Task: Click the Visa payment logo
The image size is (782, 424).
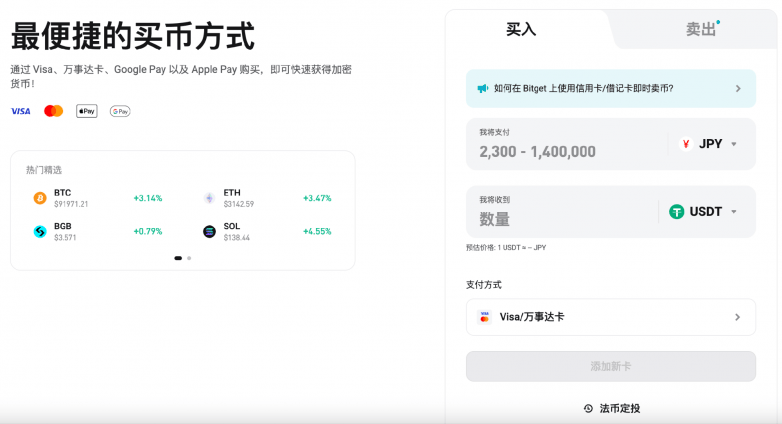Action: (x=20, y=111)
